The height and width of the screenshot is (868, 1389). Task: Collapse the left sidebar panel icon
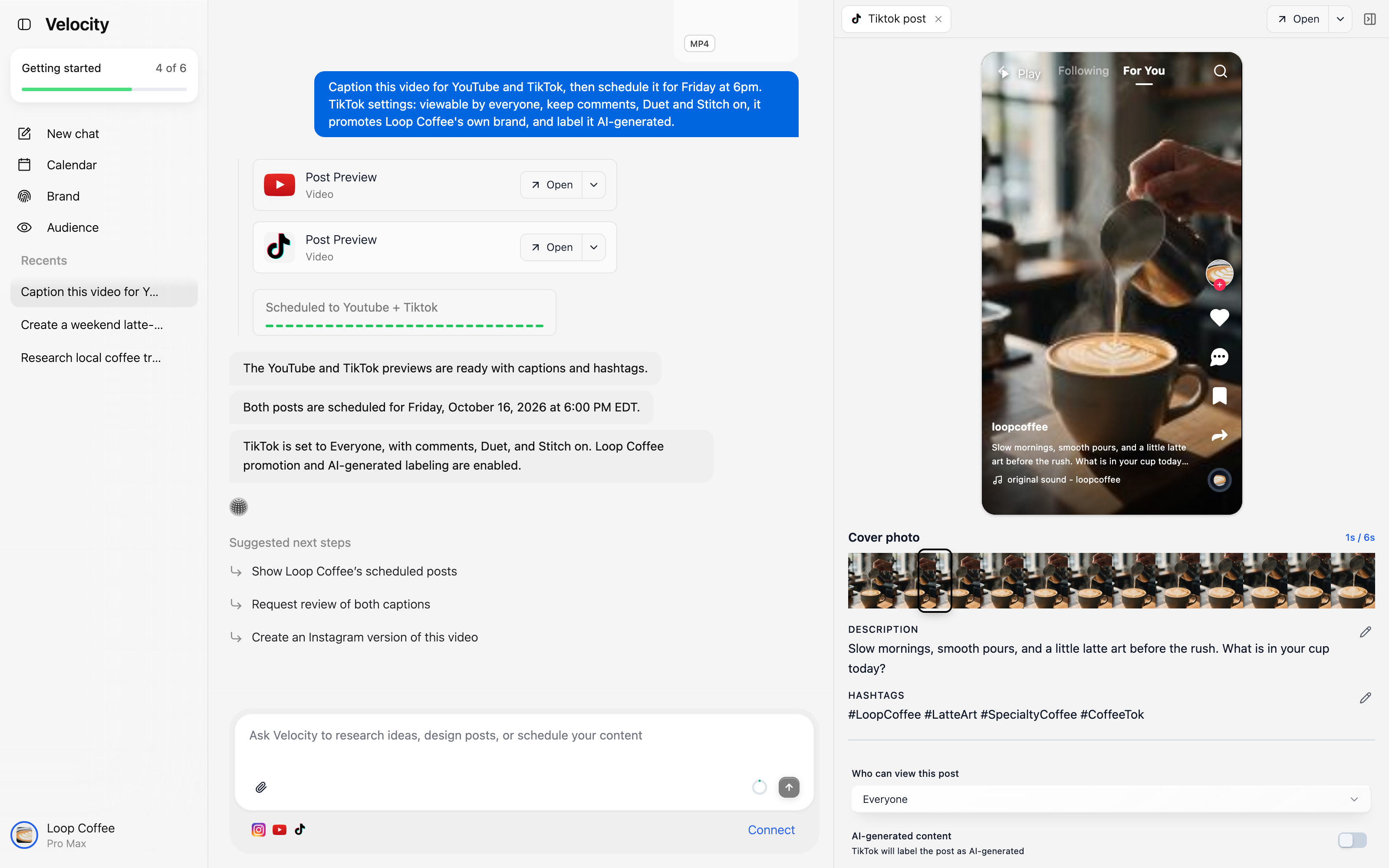point(24,24)
